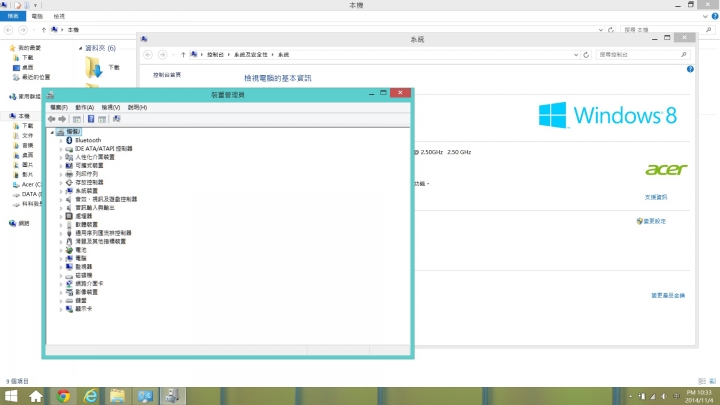Select 影像裝置 in the device tree
Image resolution: width=720 pixels, height=405 pixels.
point(86,292)
